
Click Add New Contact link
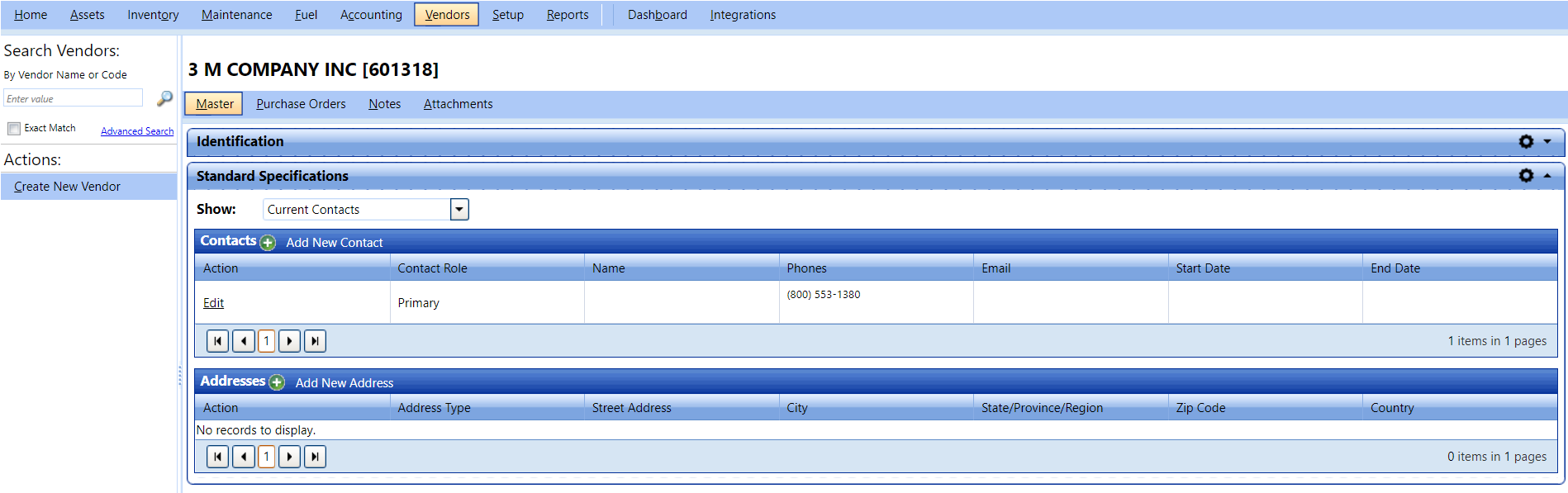pos(335,243)
